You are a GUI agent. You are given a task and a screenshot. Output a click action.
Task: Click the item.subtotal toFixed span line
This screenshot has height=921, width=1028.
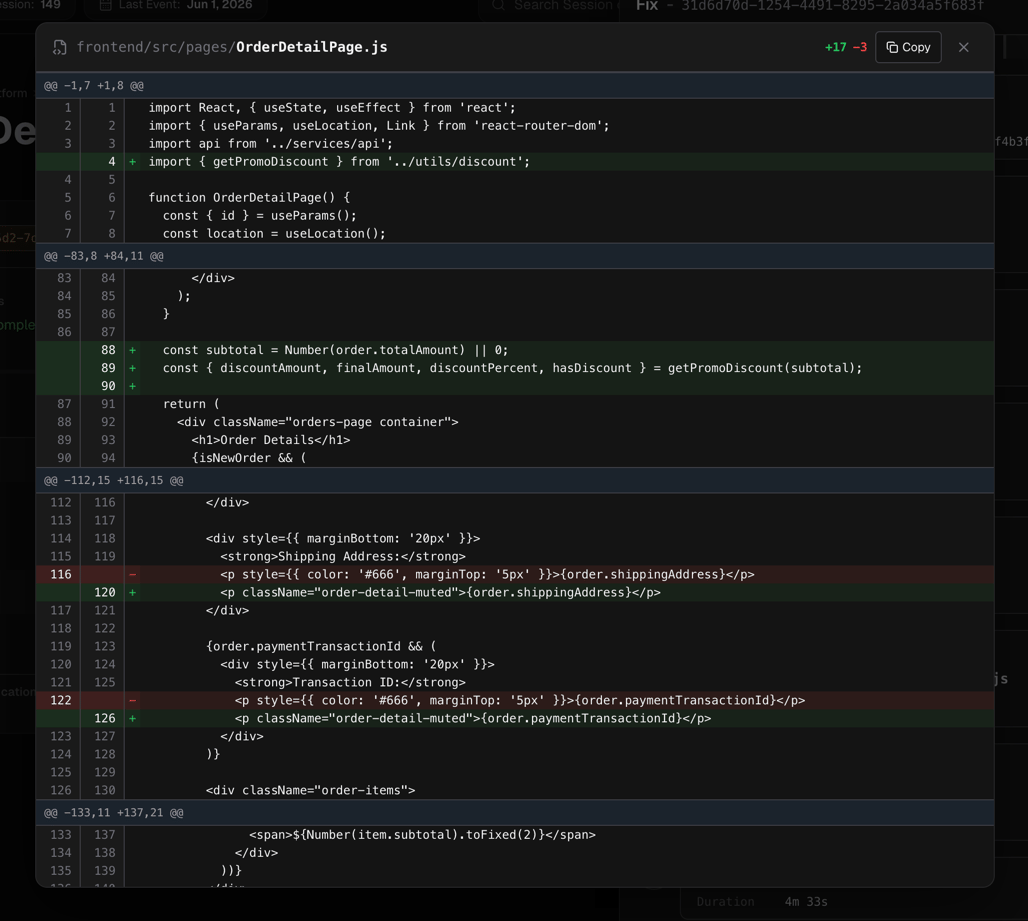tap(515, 835)
